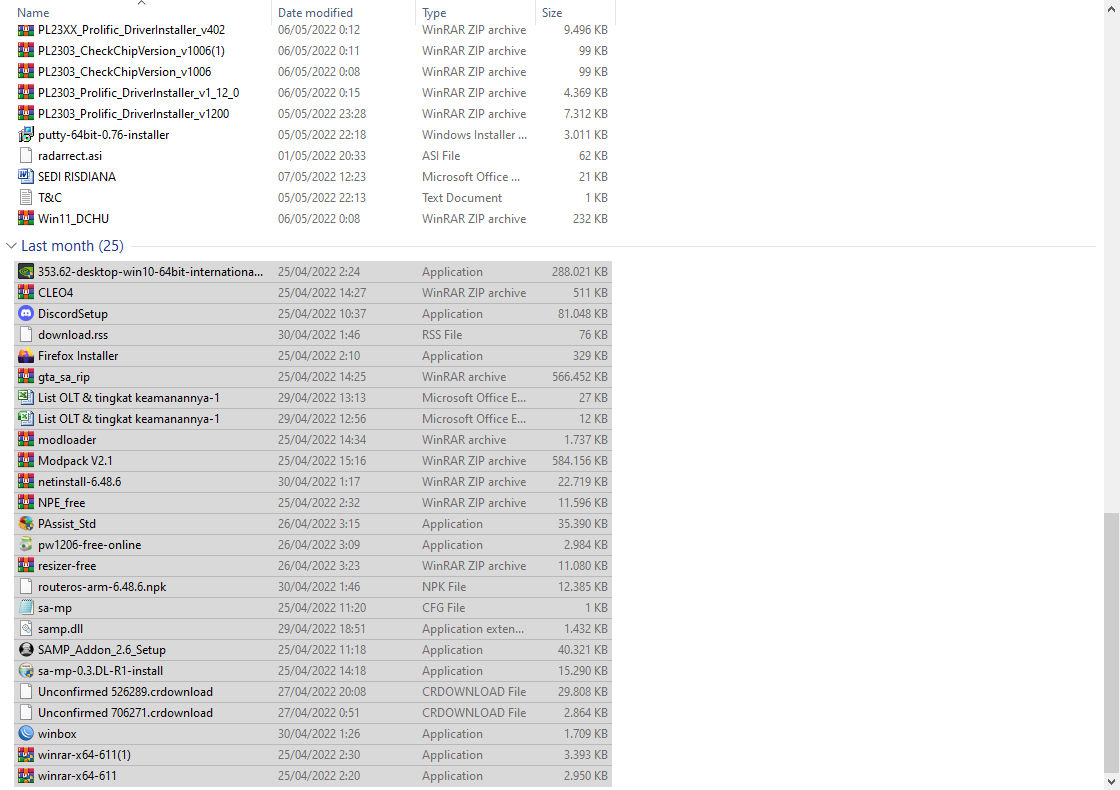Click the 81.048 KB size value

coord(582,314)
